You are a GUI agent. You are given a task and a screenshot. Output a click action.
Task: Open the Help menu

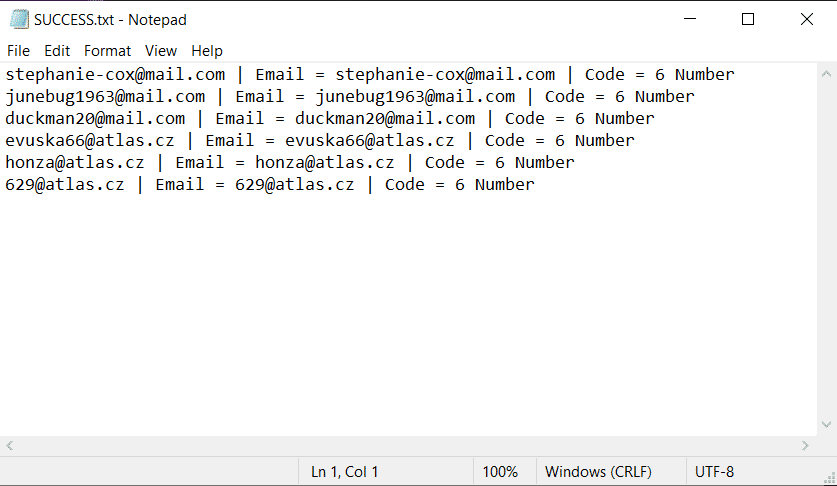207,50
